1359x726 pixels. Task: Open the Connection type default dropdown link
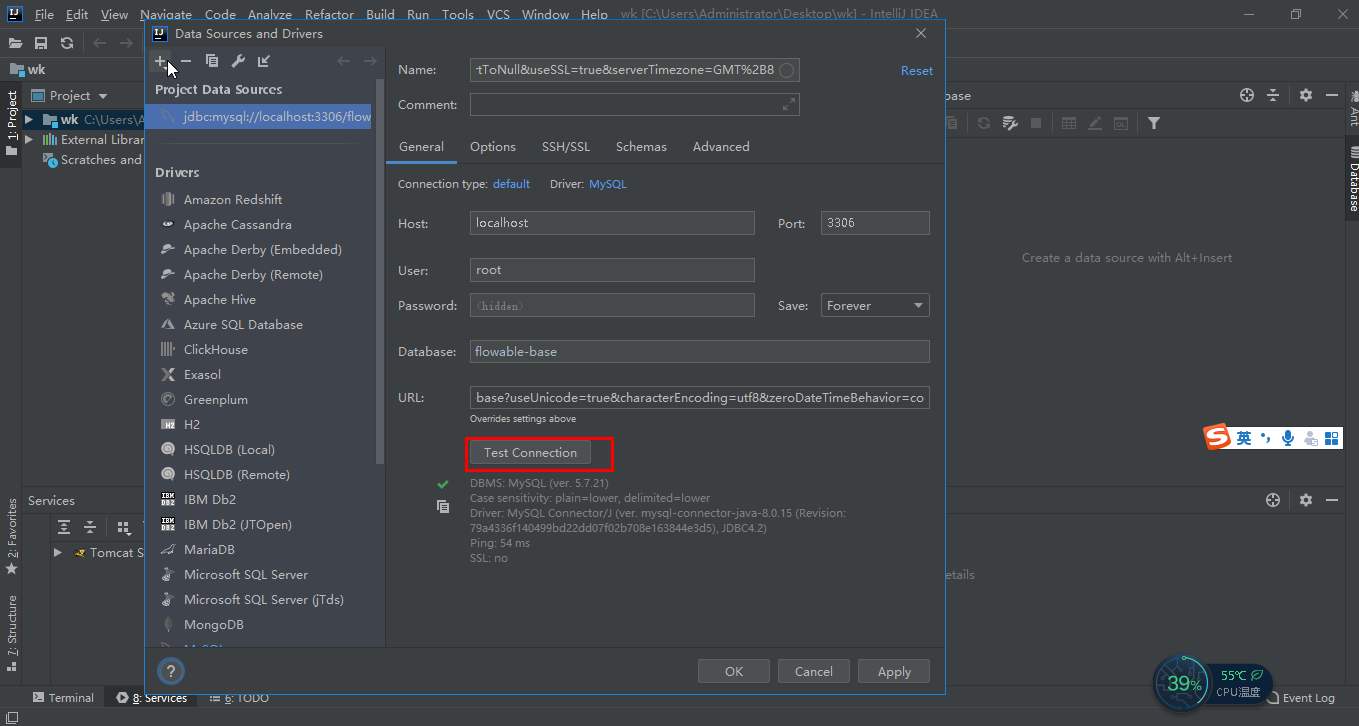tap(511, 184)
